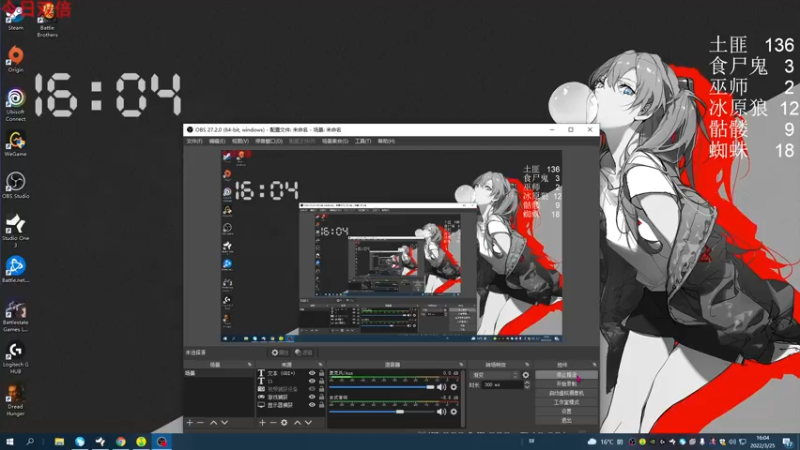800x450 pixels.
Task: Open source 属性 properties button above Scenes
Action: pos(280,353)
